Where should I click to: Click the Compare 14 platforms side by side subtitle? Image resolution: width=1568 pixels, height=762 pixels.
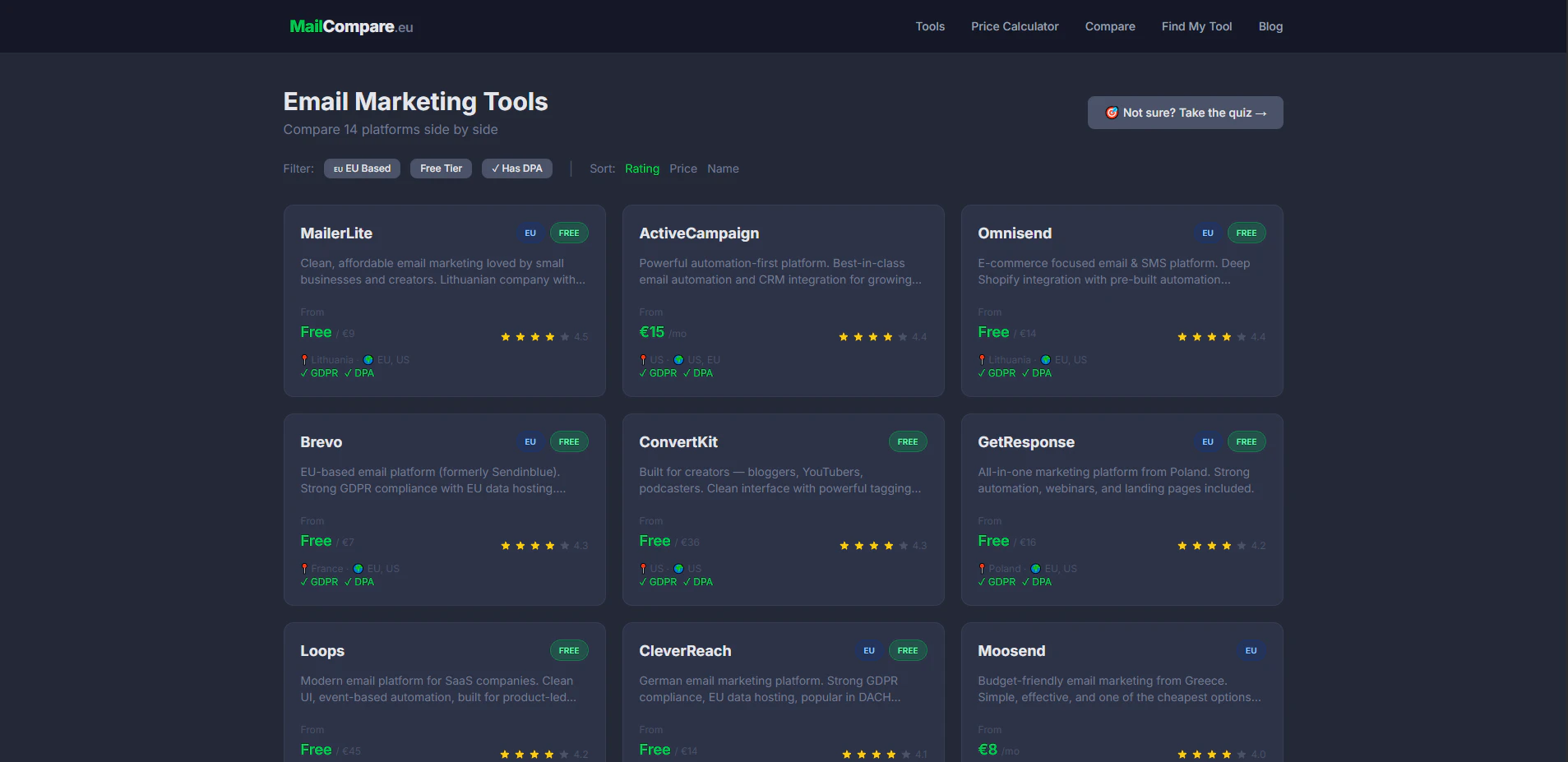pyautogui.click(x=391, y=130)
